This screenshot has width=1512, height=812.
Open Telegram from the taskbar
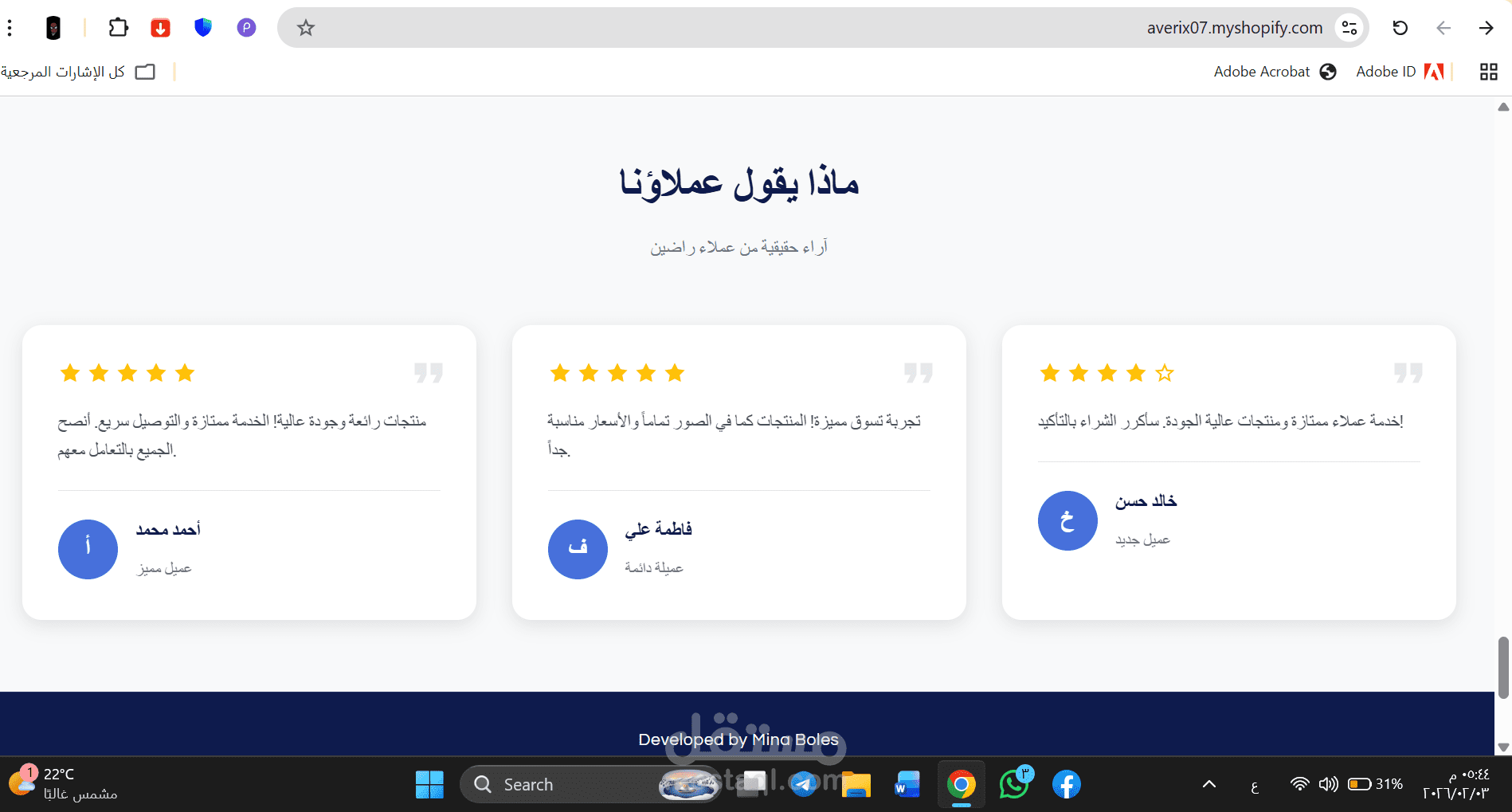(x=805, y=785)
